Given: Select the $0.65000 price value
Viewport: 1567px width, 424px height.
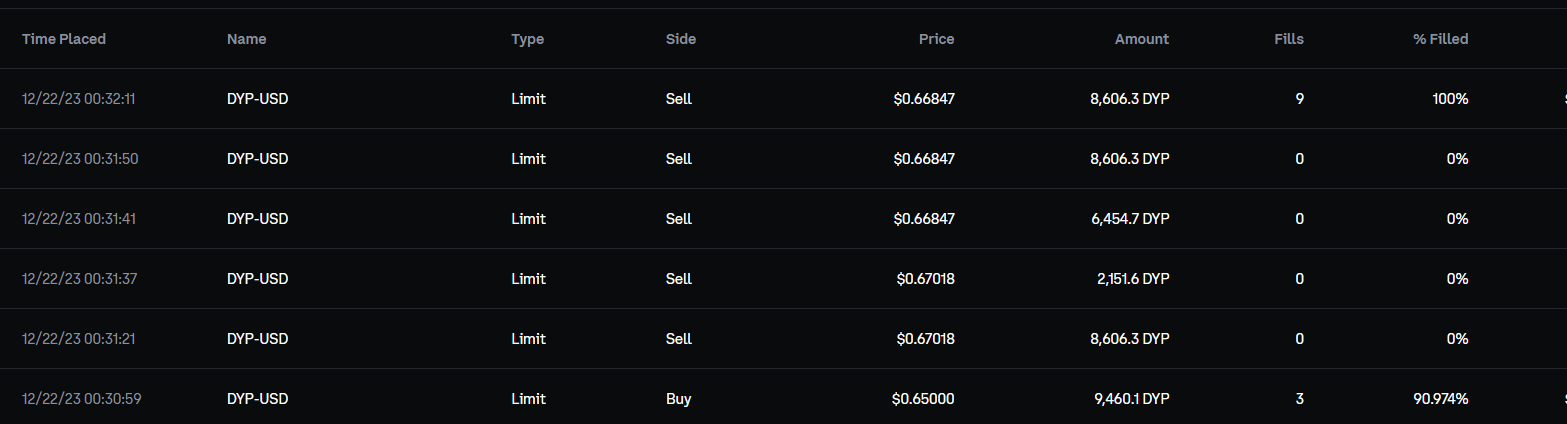Looking at the screenshot, I should (923, 399).
